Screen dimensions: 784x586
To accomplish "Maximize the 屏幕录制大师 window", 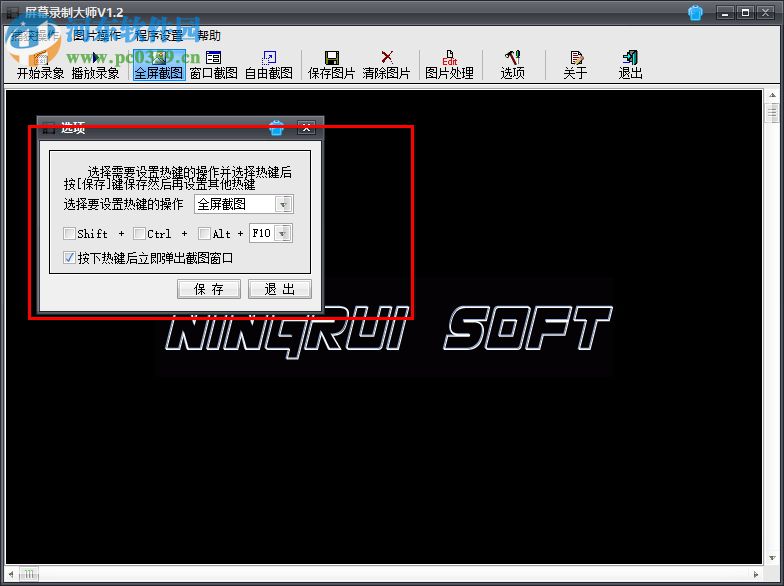I will tap(745, 12).
